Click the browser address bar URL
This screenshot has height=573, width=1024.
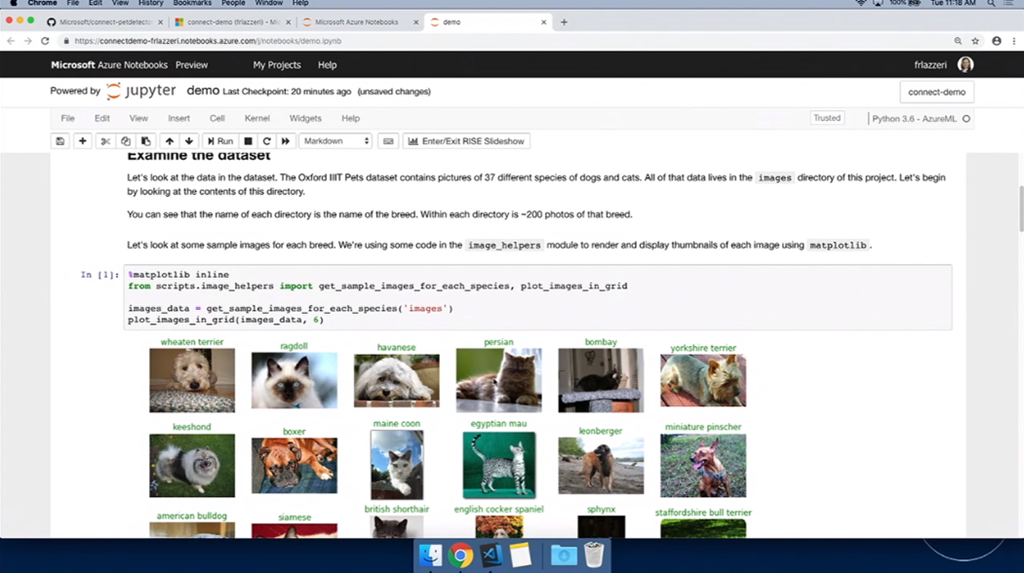click(208, 41)
